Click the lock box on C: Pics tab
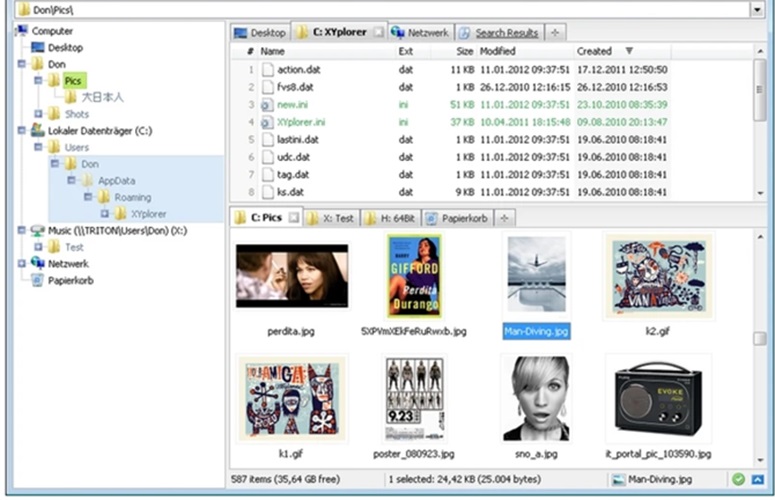Screen dimensions: 775x500 tap(294, 217)
